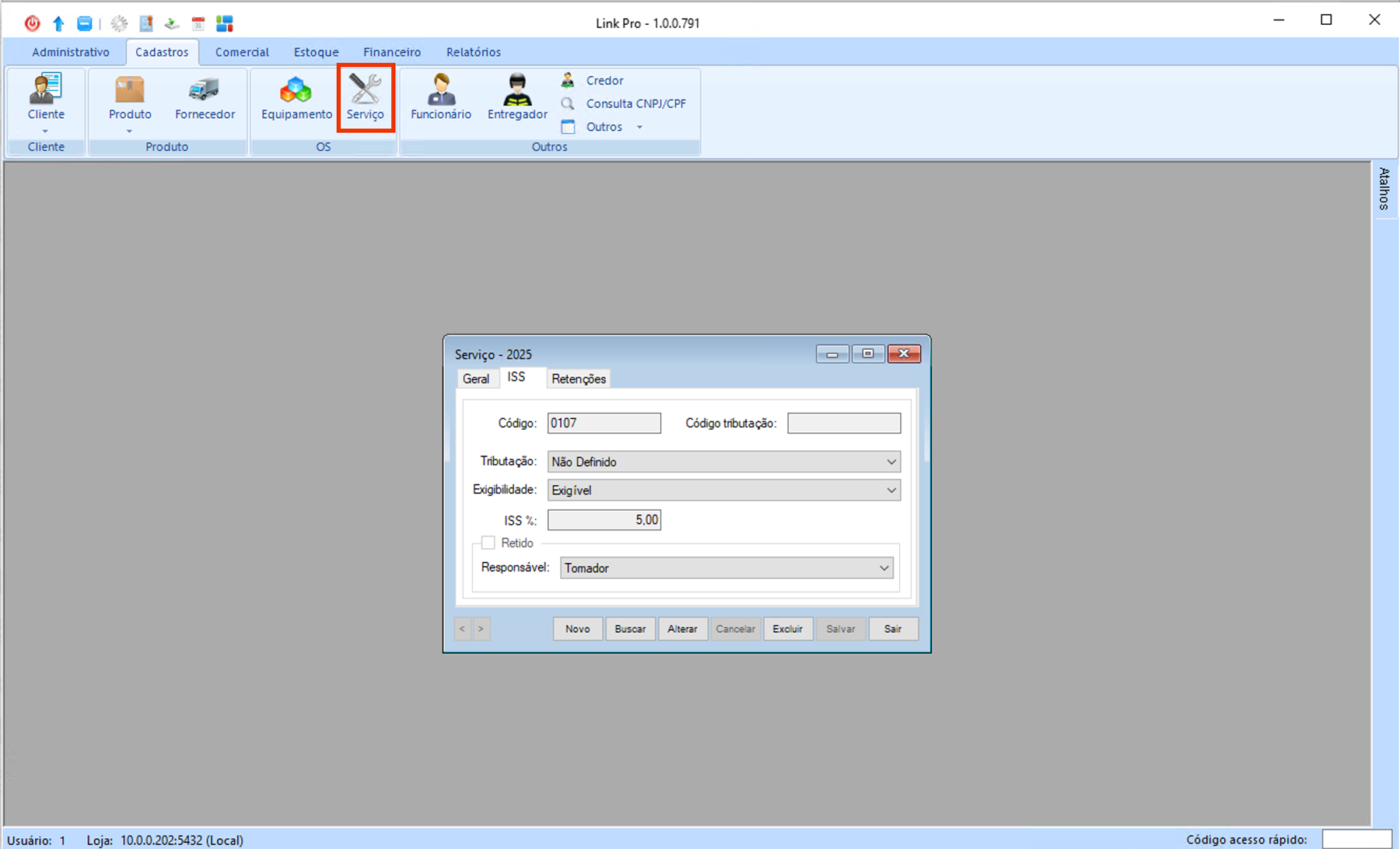Screen dimensions: 1400x849
Task: Open the Entregador icon
Action: tap(517, 90)
